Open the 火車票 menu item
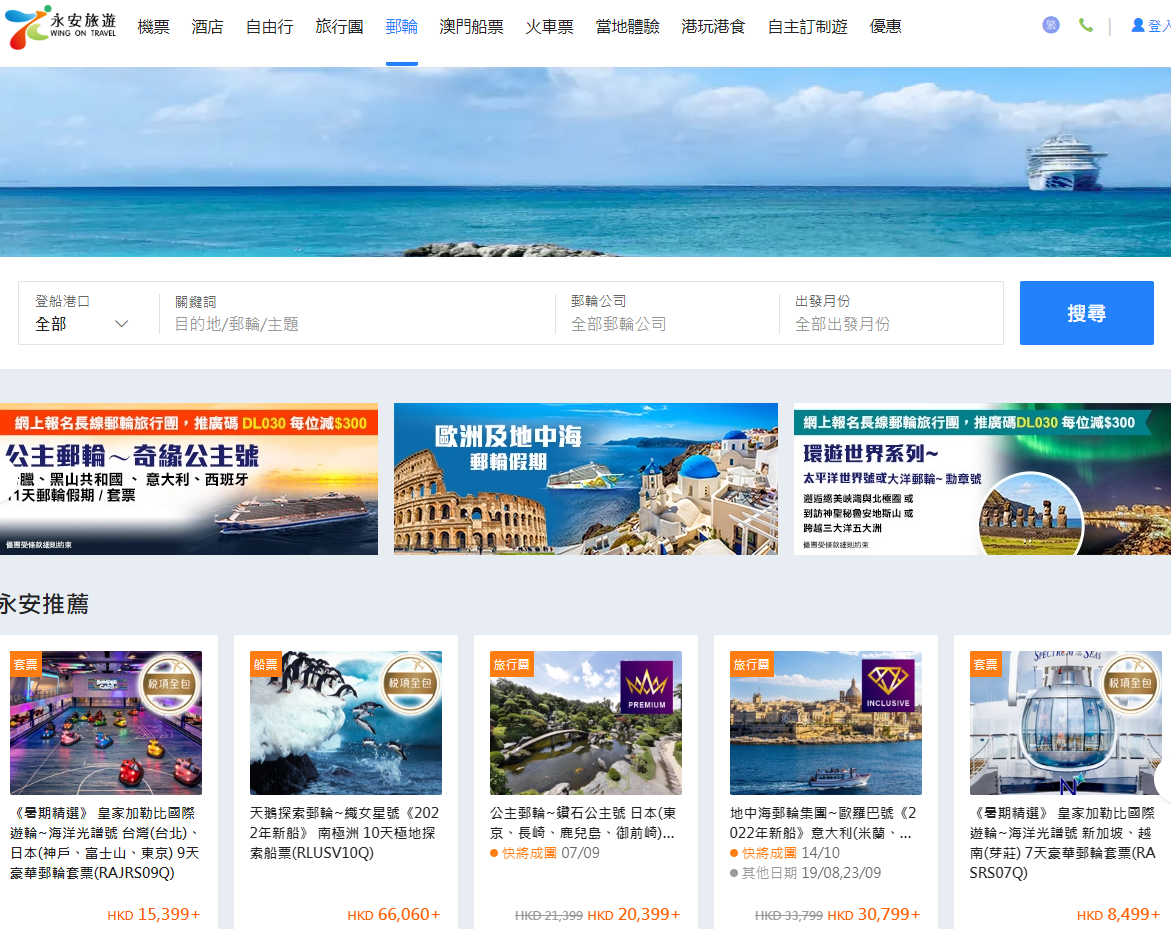The height and width of the screenshot is (929, 1171). (550, 27)
